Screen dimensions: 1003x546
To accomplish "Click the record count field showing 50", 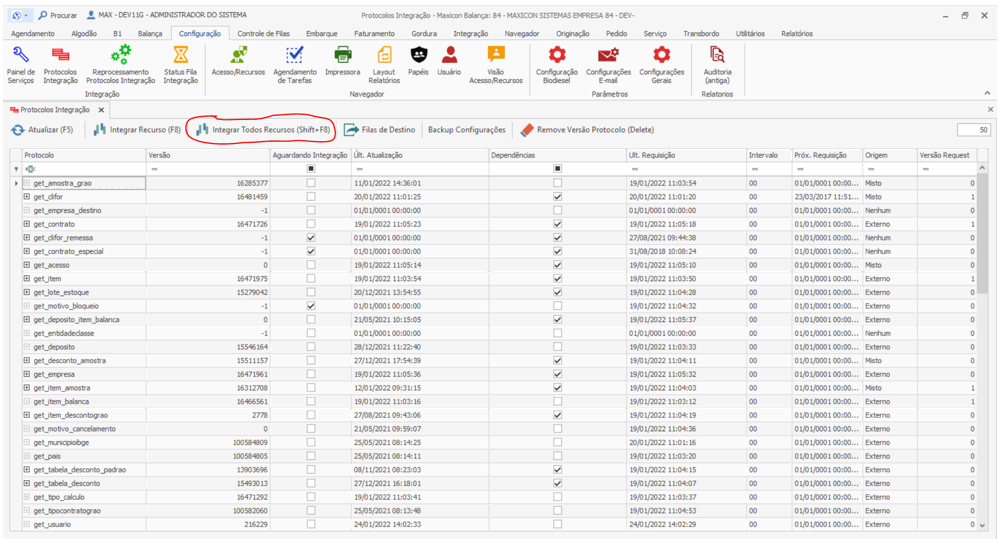I will 974,130.
